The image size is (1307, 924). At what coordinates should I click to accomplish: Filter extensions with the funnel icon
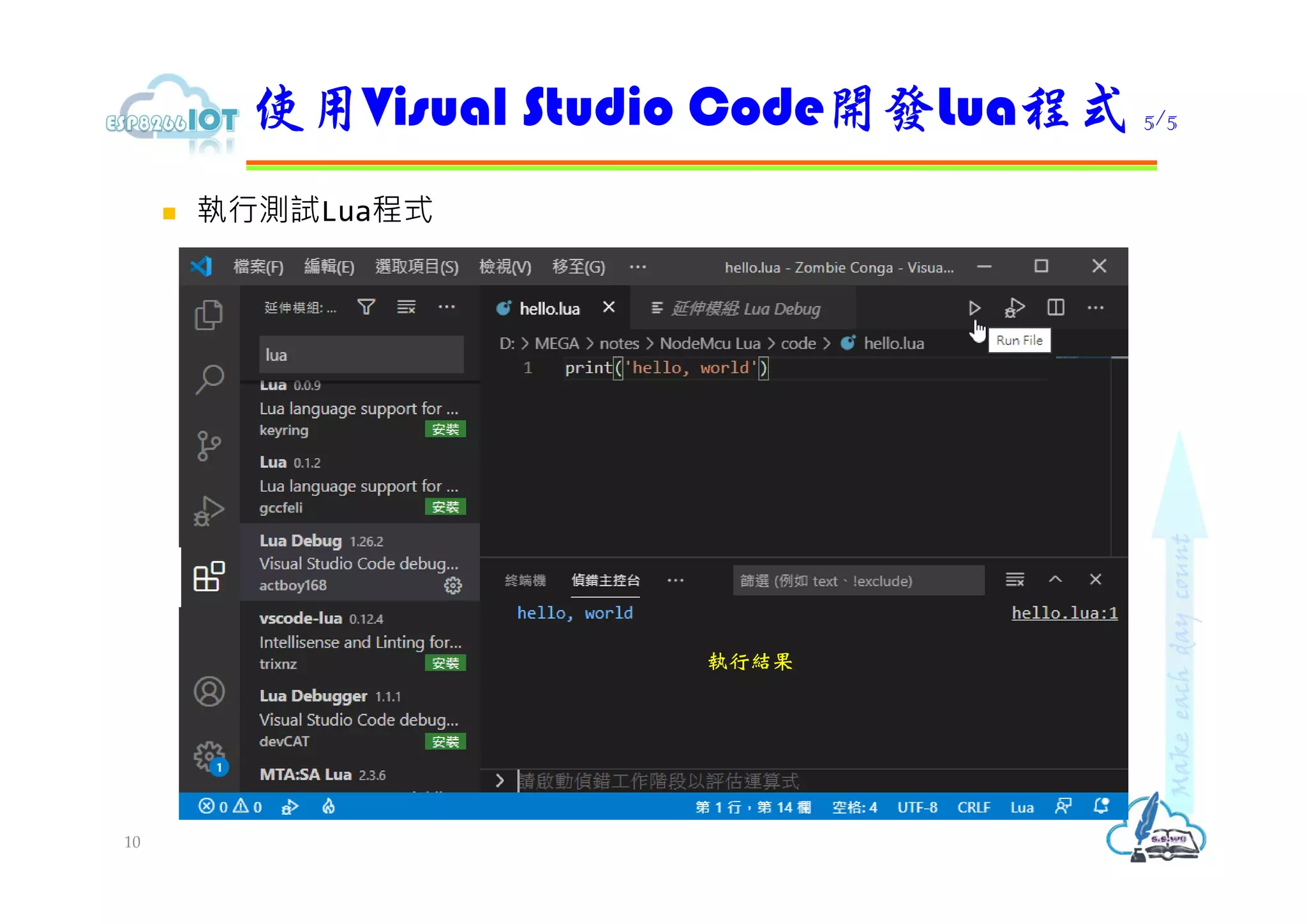(366, 308)
